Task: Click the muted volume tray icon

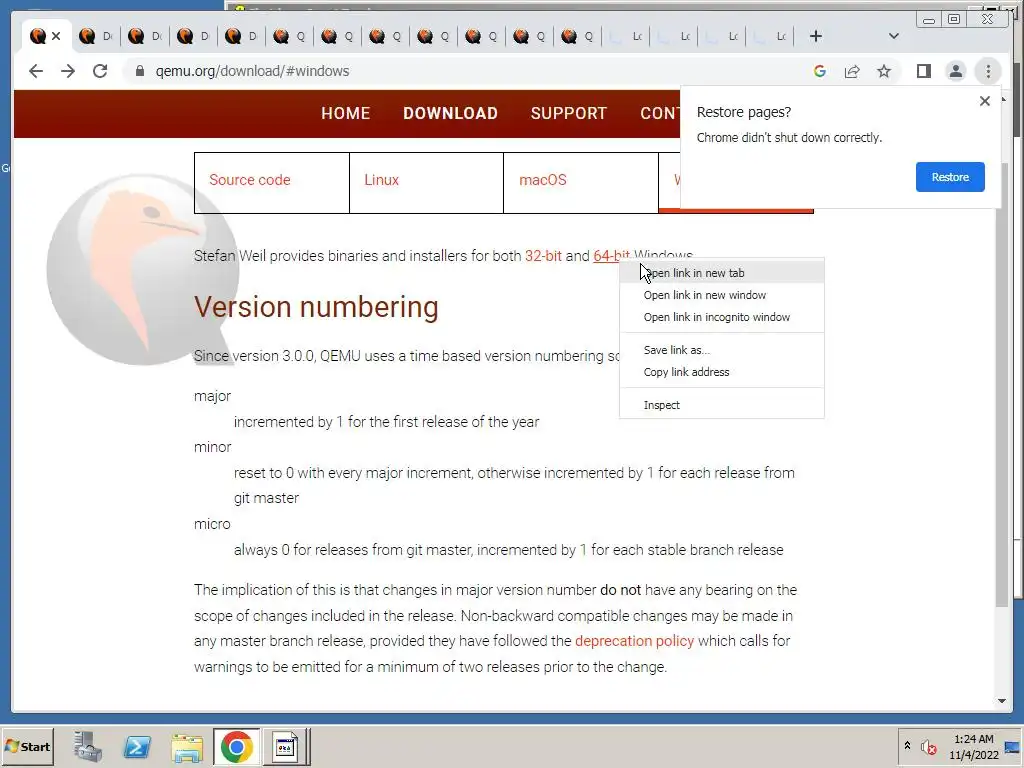Action: click(928, 746)
